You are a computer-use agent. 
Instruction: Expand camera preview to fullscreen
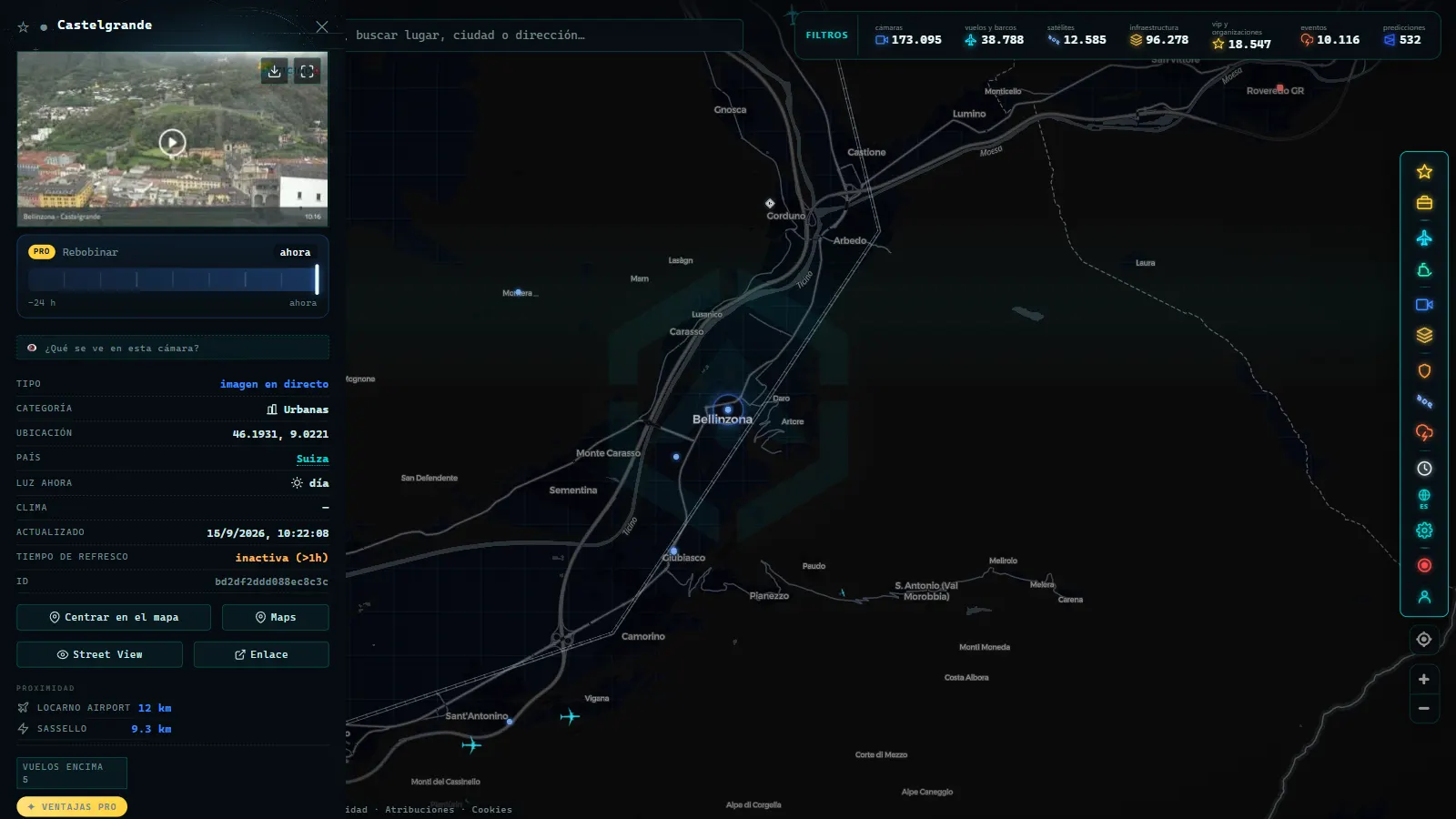point(308,71)
